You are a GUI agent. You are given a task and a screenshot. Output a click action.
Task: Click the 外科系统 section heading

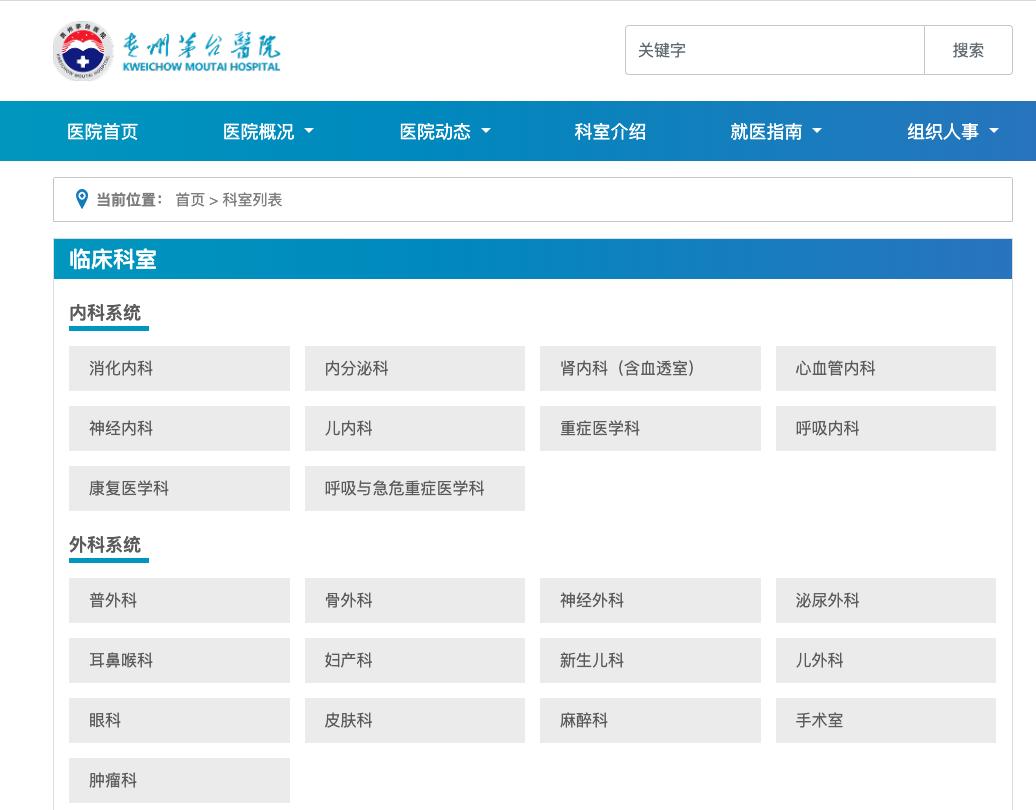coord(105,544)
